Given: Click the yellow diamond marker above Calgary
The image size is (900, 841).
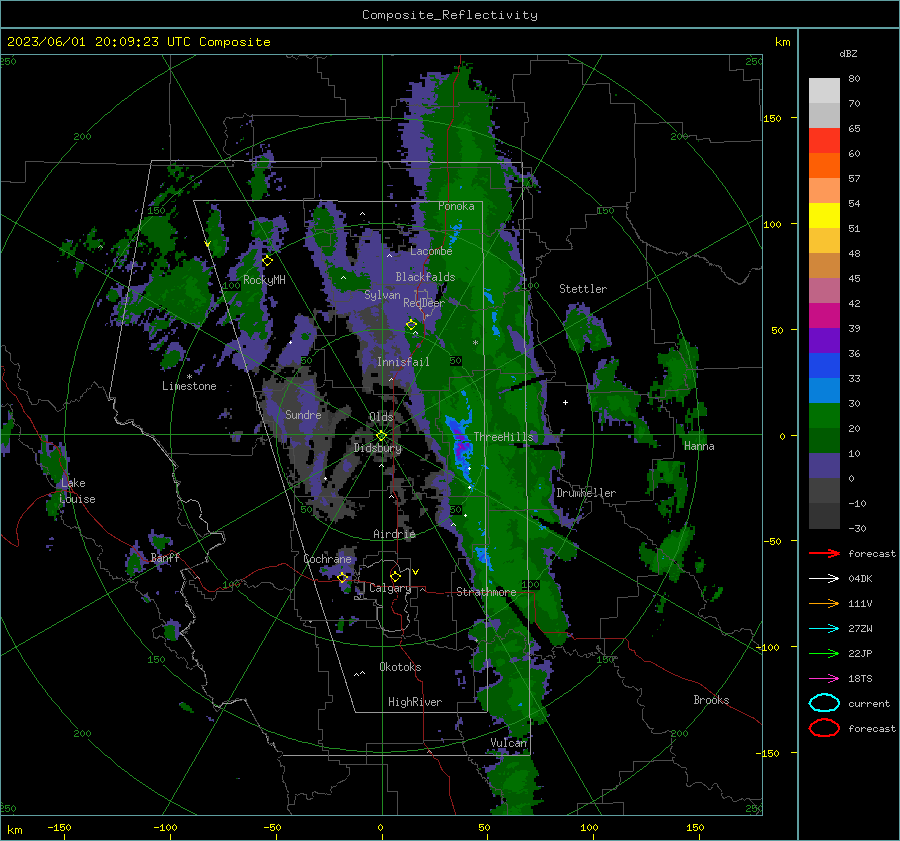Looking at the screenshot, I should pos(395,576).
